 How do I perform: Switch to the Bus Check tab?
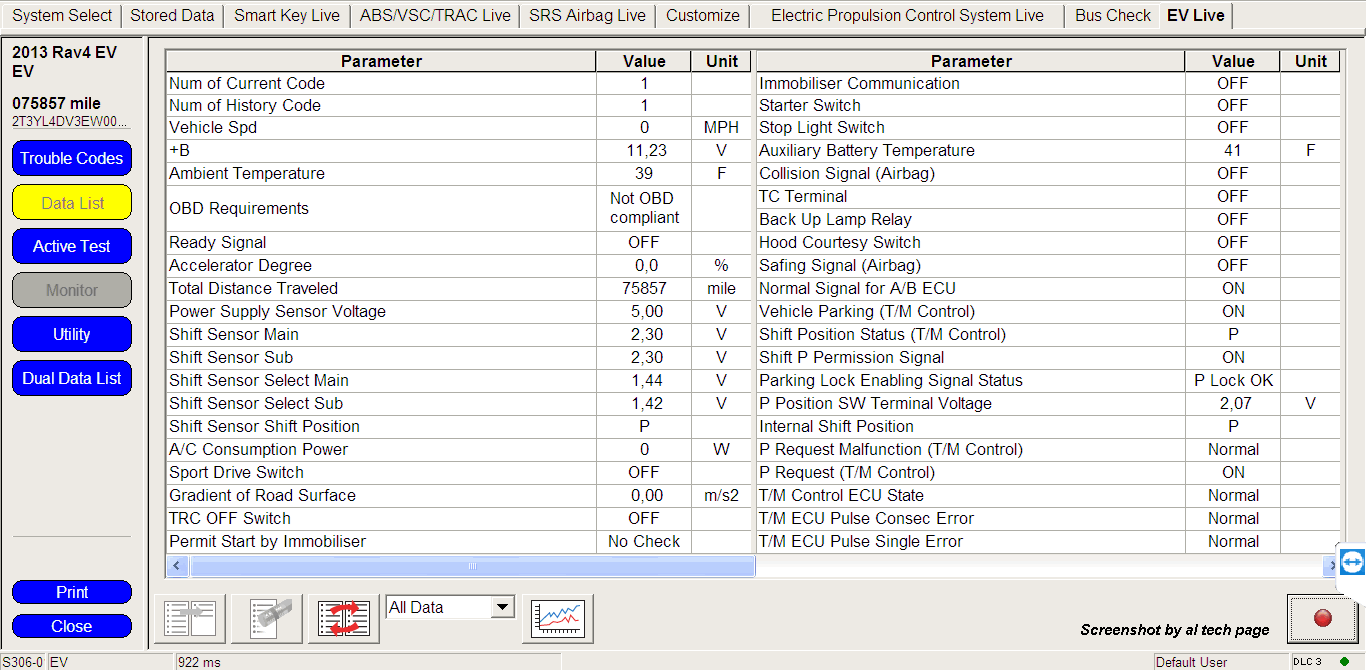tap(1112, 16)
